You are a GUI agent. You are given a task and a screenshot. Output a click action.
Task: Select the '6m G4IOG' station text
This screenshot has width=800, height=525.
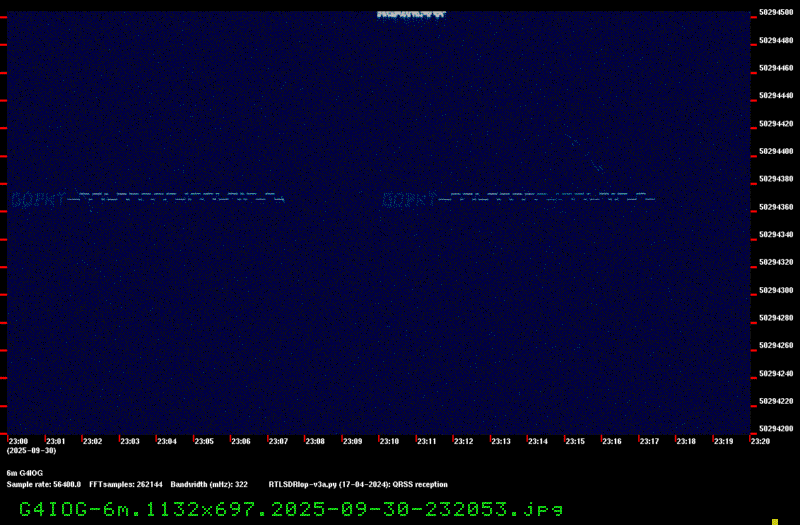point(24,473)
